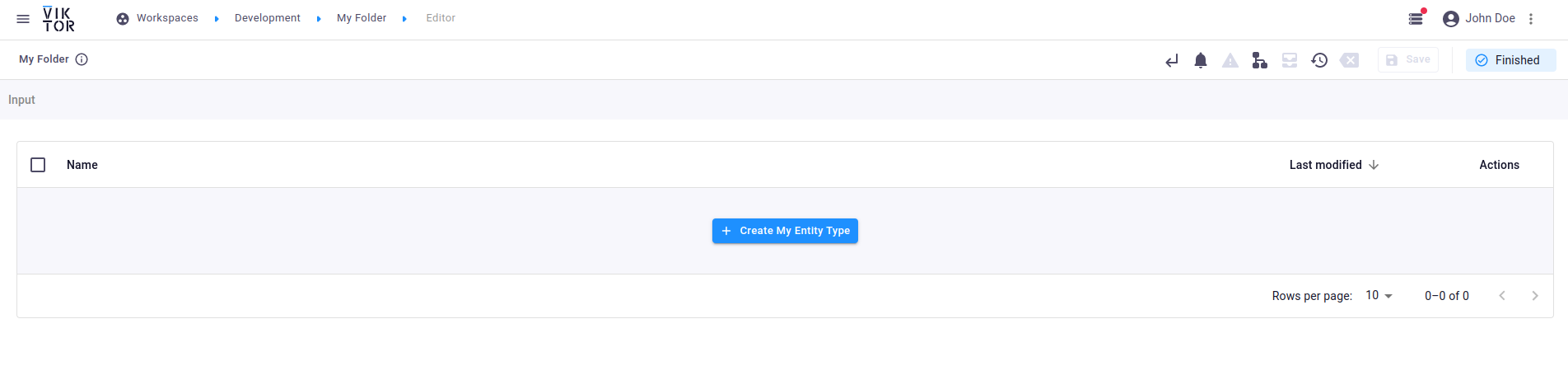
Task: Open the three-dot menu beside John Doe
Action: (1531, 19)
